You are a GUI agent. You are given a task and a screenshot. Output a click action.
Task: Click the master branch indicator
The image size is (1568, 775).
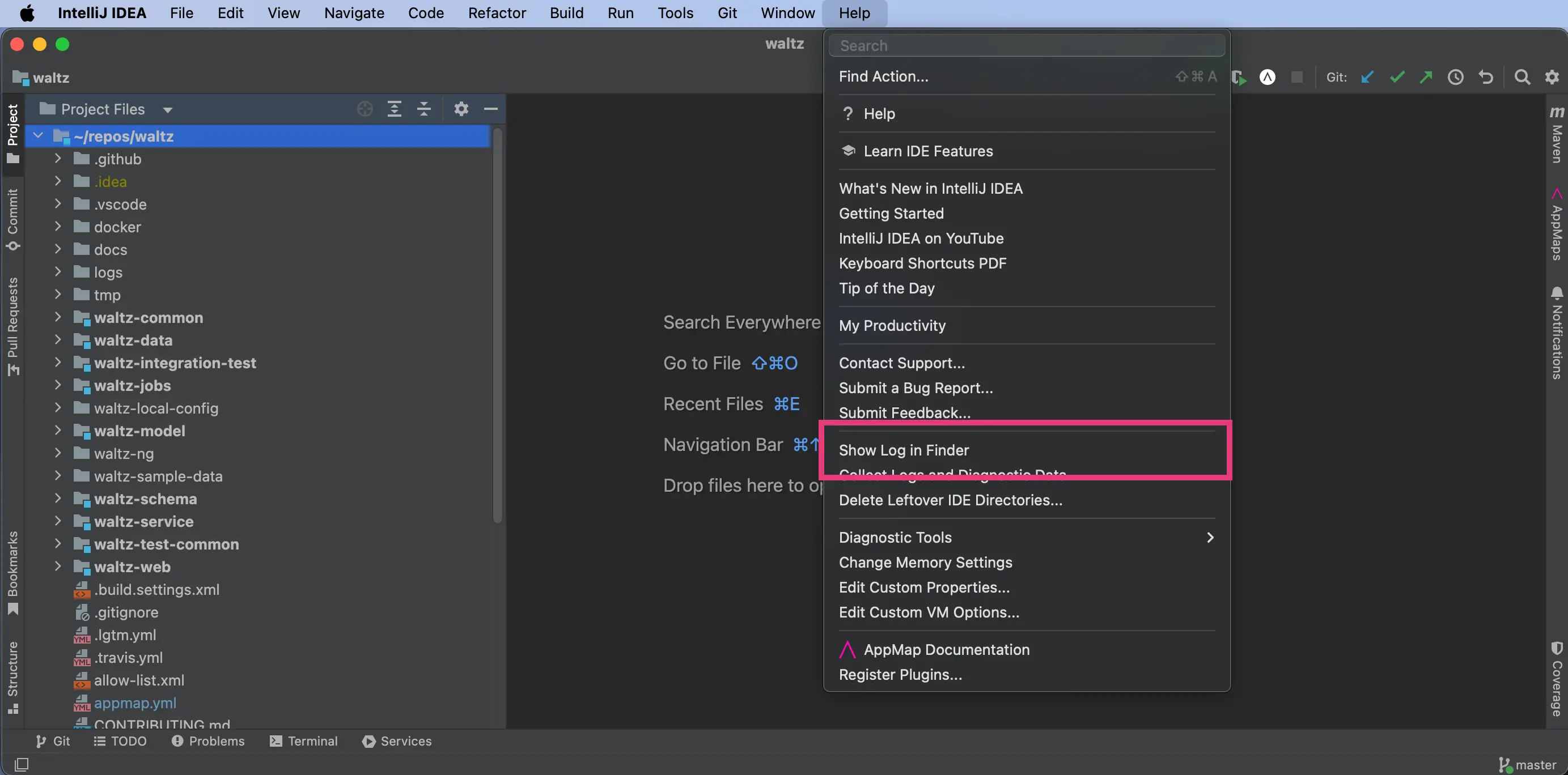coord(1528,765)
